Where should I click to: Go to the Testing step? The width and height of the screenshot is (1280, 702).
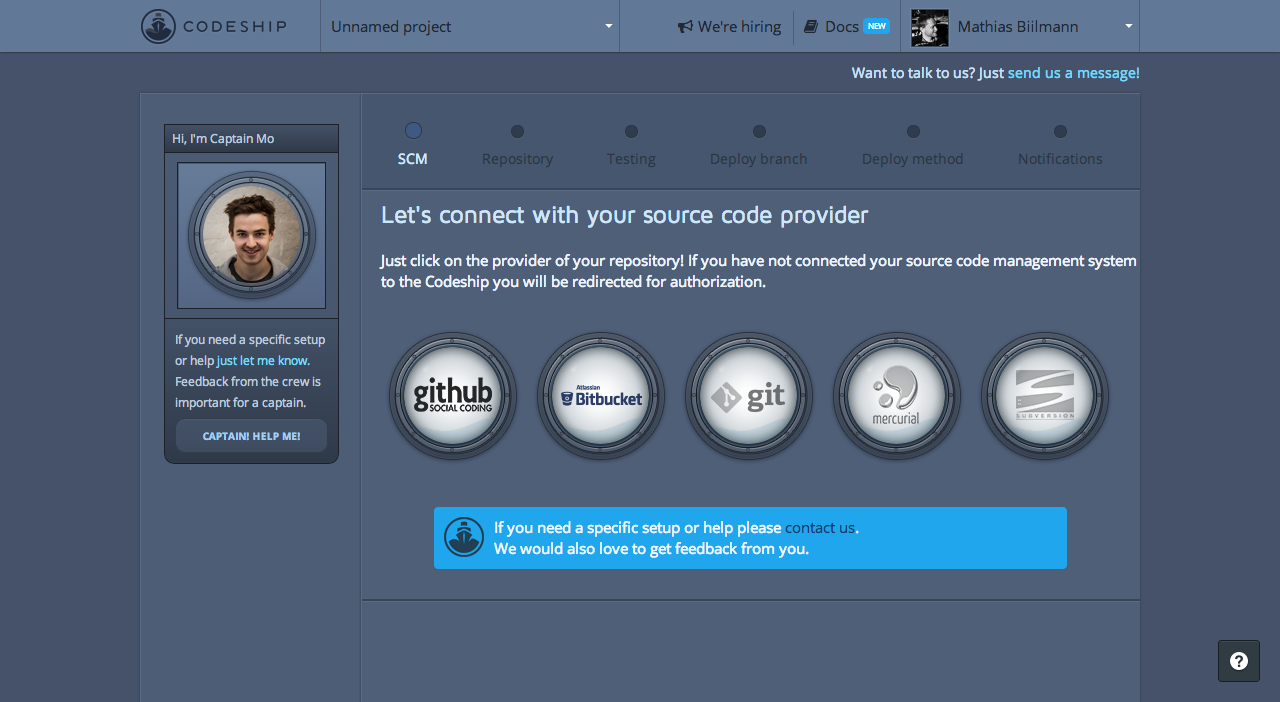(x=631, y=159)
